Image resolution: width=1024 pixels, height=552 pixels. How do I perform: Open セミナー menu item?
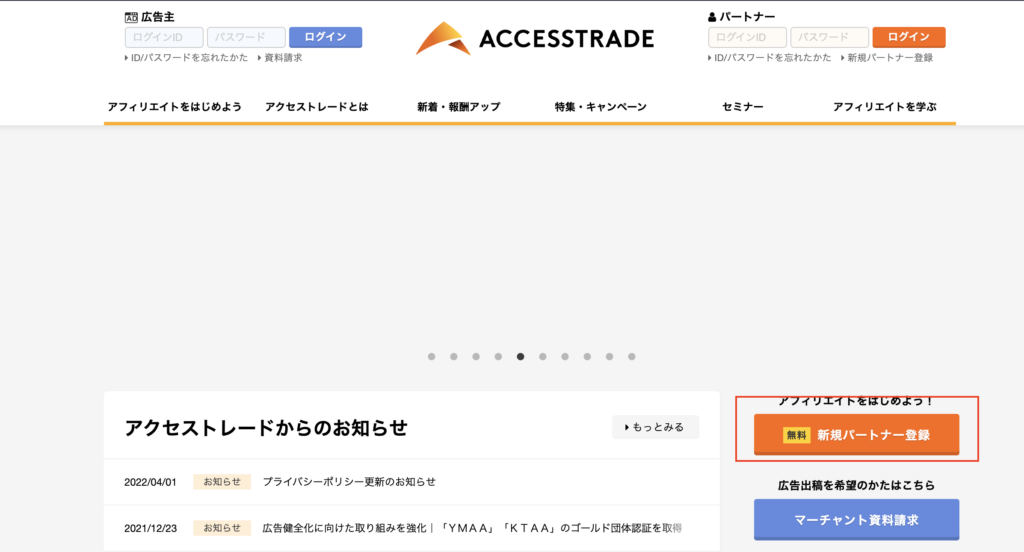click(x=743, y=106)
